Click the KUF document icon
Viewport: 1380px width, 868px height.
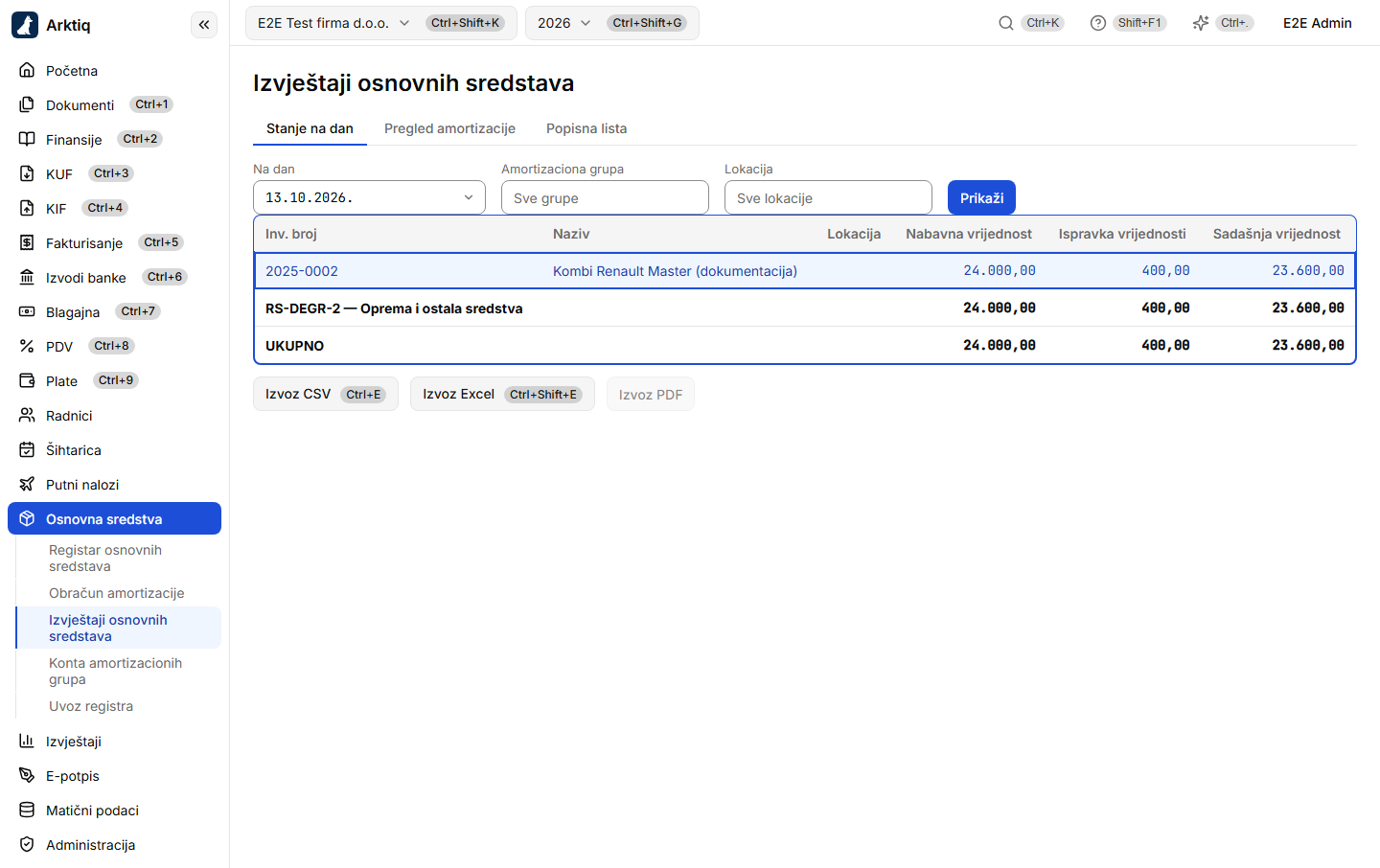[x=27, y=174]
